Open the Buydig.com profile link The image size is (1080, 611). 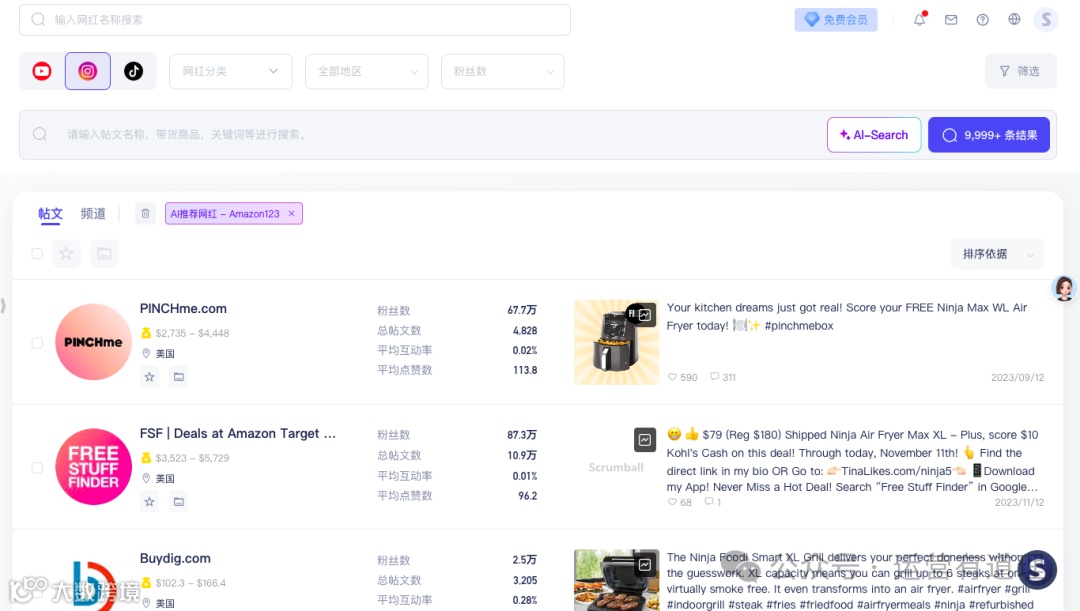pyautogui.click(x=175, y=558)
